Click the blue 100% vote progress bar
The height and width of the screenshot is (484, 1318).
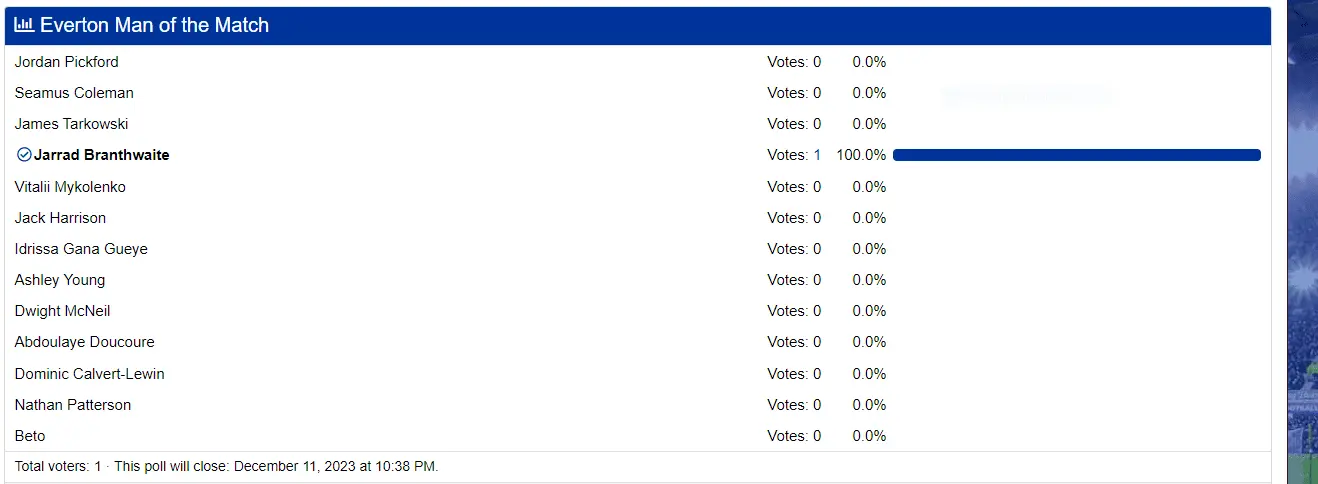pyautogui.click(x=1076, y=155)
